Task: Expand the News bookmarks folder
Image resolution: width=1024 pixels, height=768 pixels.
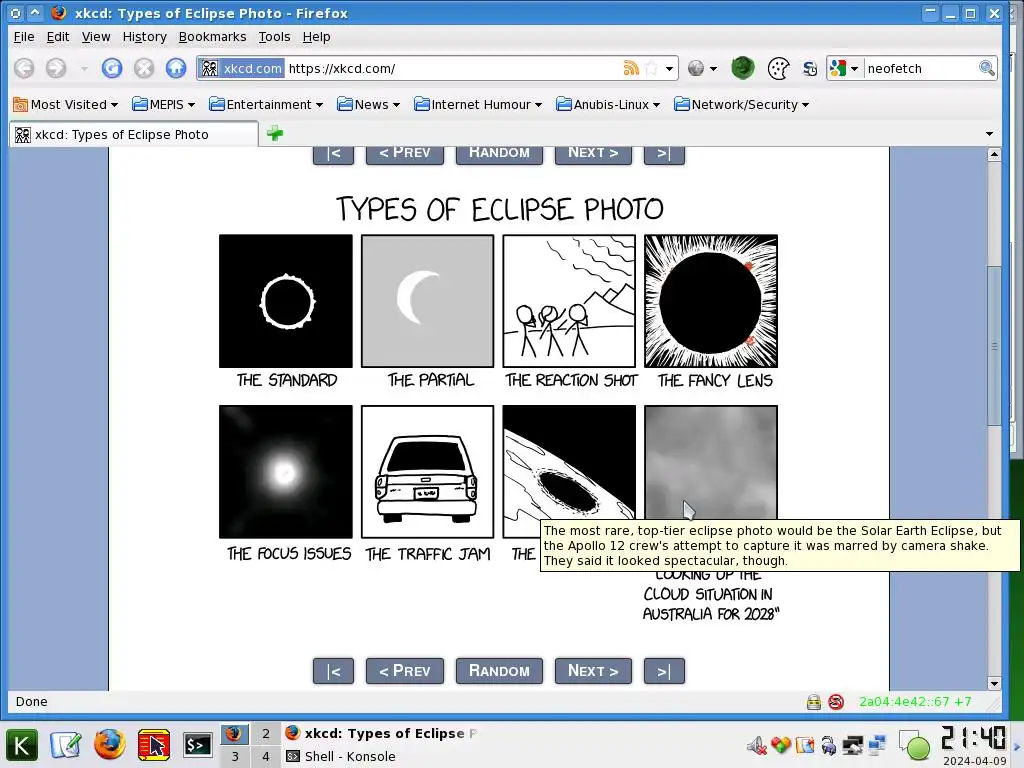Action: (x=368, y=104)
